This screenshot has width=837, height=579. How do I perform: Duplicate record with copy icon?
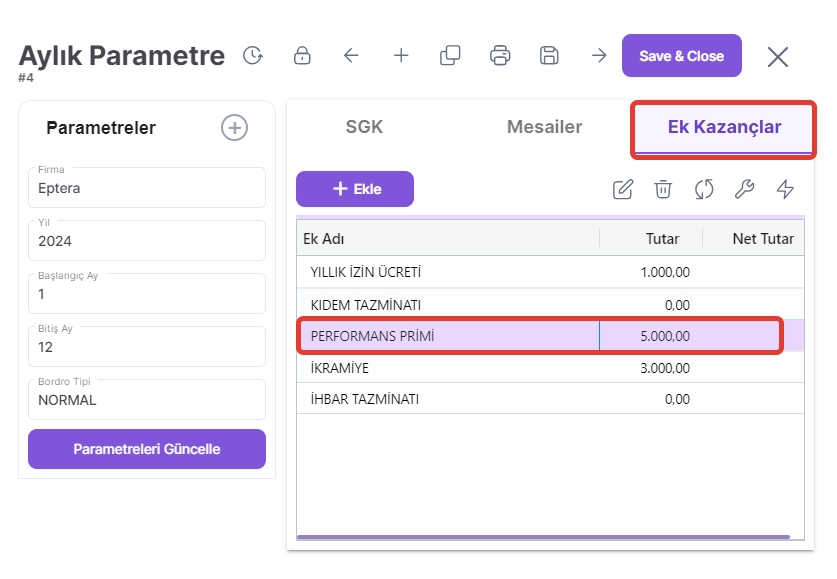[450, 56]
